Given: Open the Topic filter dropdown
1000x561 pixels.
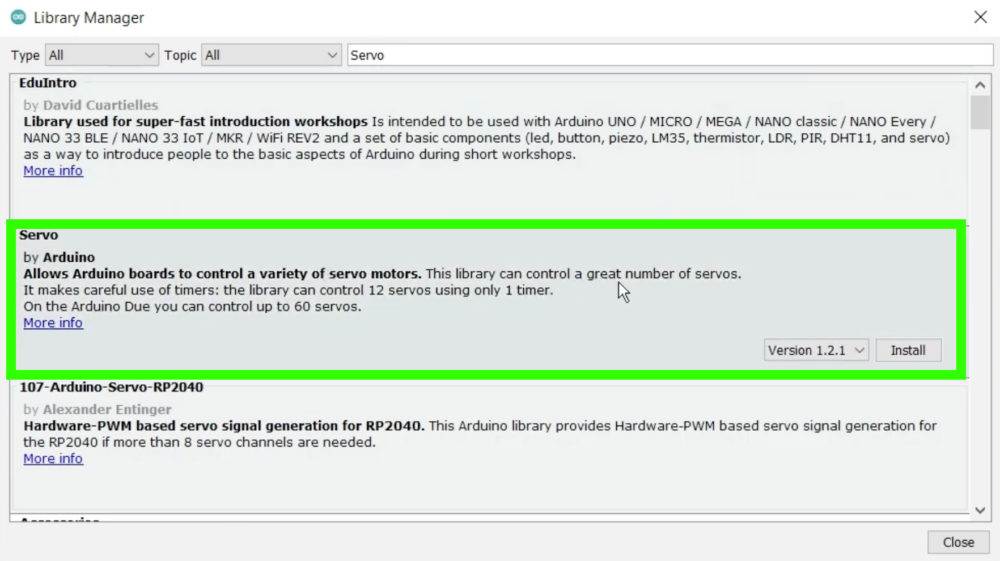Looking at the screenshot, I should click(271, 55).
